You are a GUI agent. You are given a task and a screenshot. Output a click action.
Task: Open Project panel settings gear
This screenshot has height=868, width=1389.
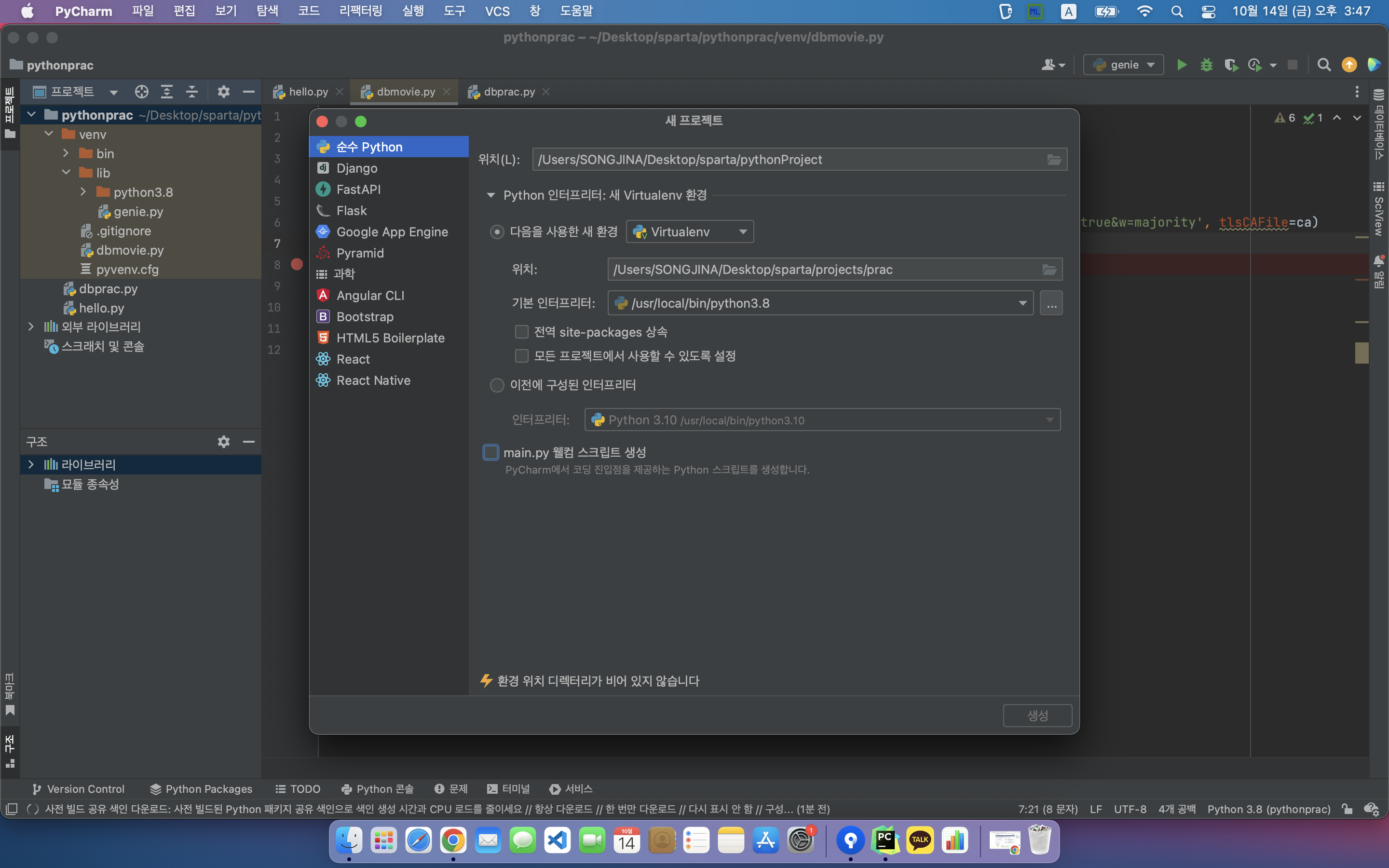click(x=223, y=92)
